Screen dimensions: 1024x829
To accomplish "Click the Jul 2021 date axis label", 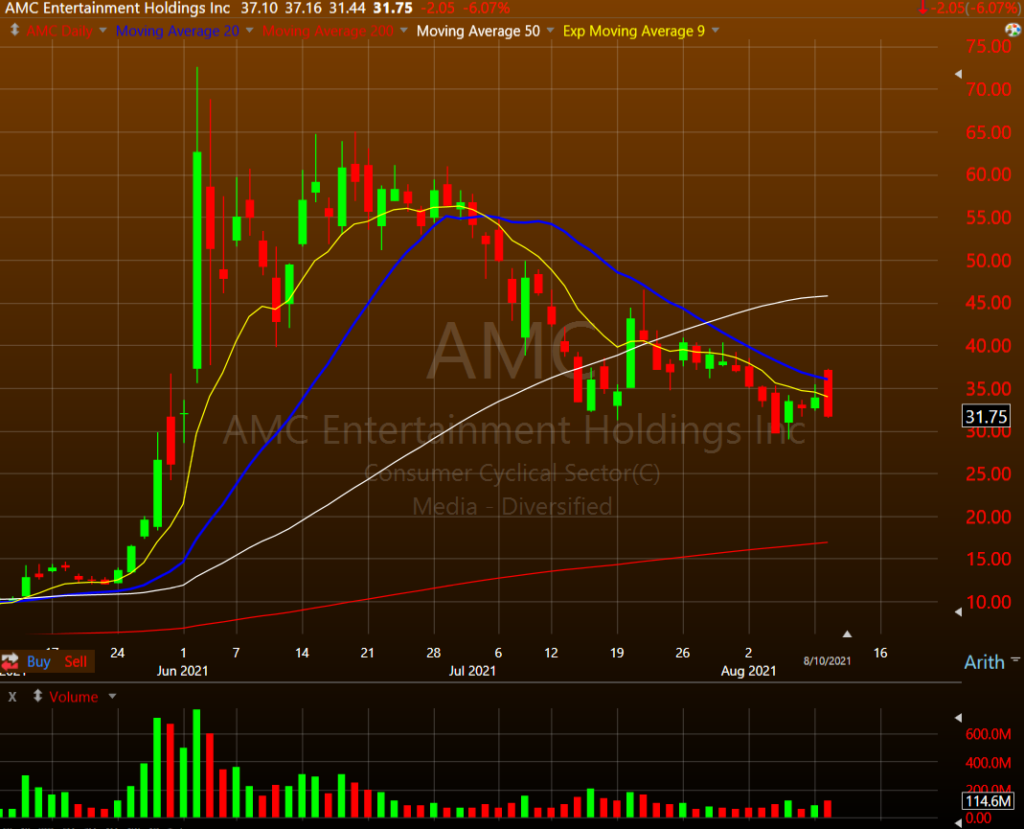I will coord(472,670).
